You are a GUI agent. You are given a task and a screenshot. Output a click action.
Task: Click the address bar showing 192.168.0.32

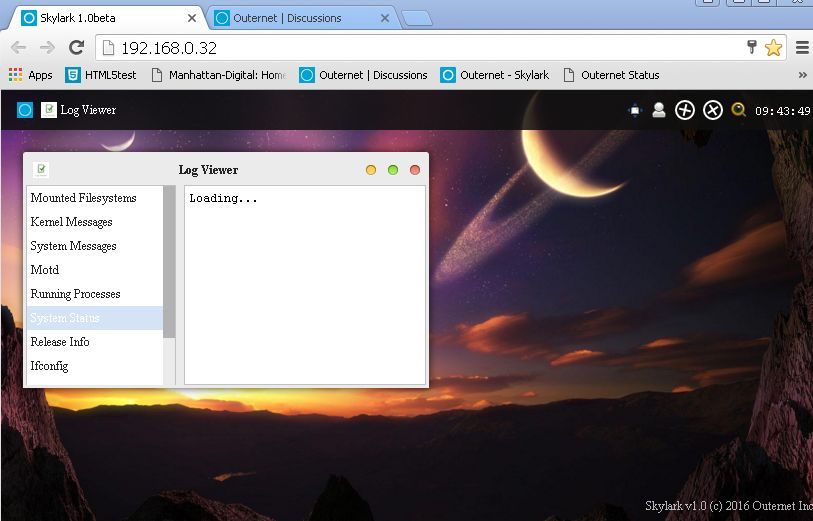coord(420,48)
